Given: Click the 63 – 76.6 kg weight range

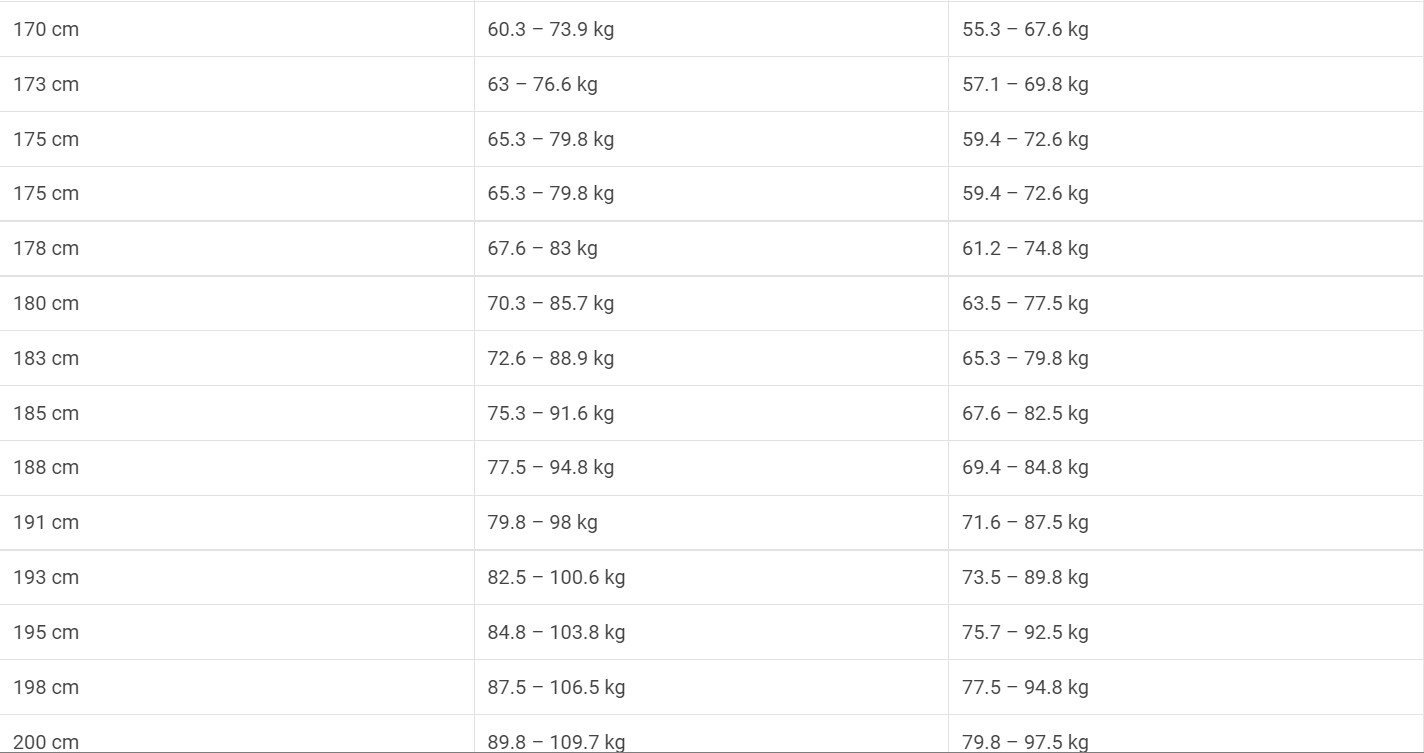Looking at the screenshot, I should (542, 84).
